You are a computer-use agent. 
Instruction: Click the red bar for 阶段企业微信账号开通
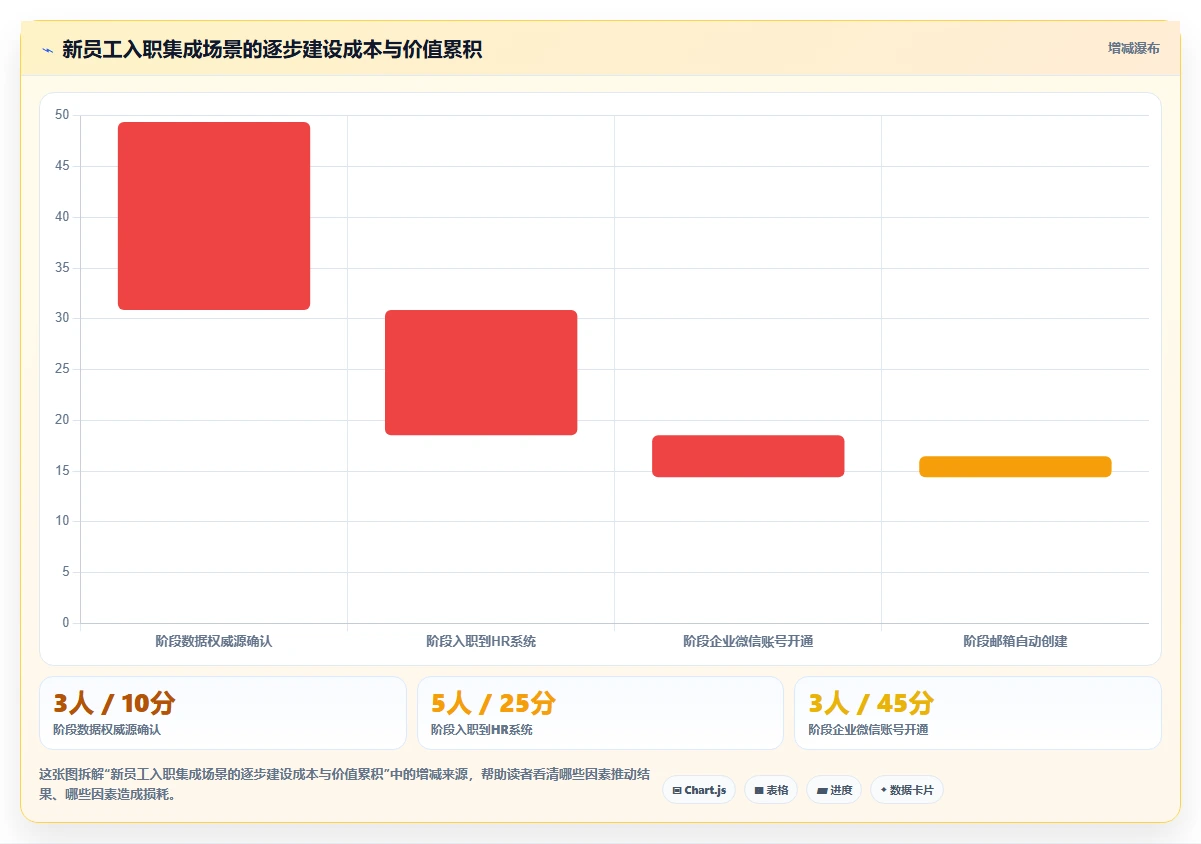click(748, 456)
